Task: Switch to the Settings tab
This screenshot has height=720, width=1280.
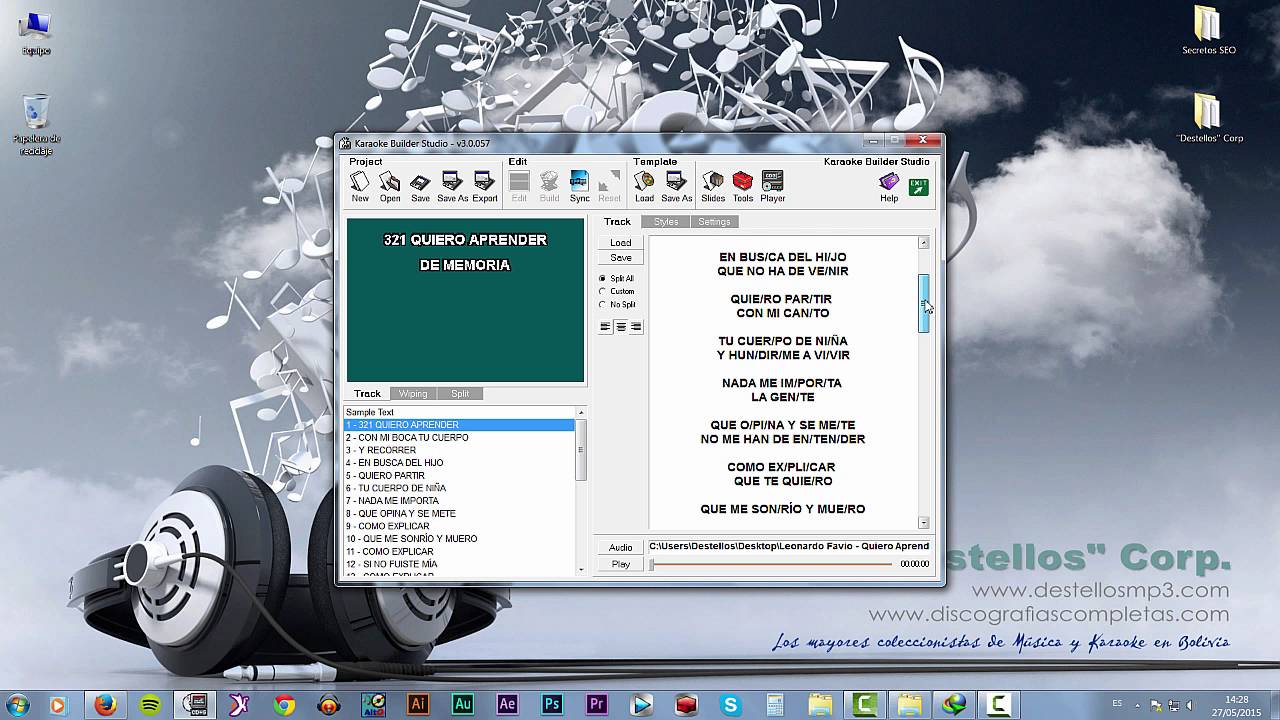Action: 714,222
